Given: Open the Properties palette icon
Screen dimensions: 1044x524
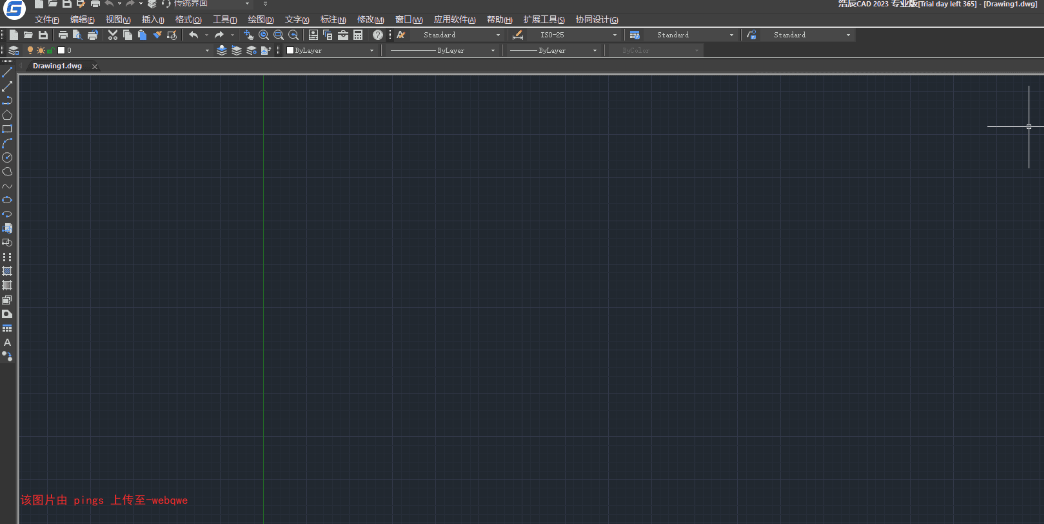Looking at the screenshot, I should coord(313,35).
